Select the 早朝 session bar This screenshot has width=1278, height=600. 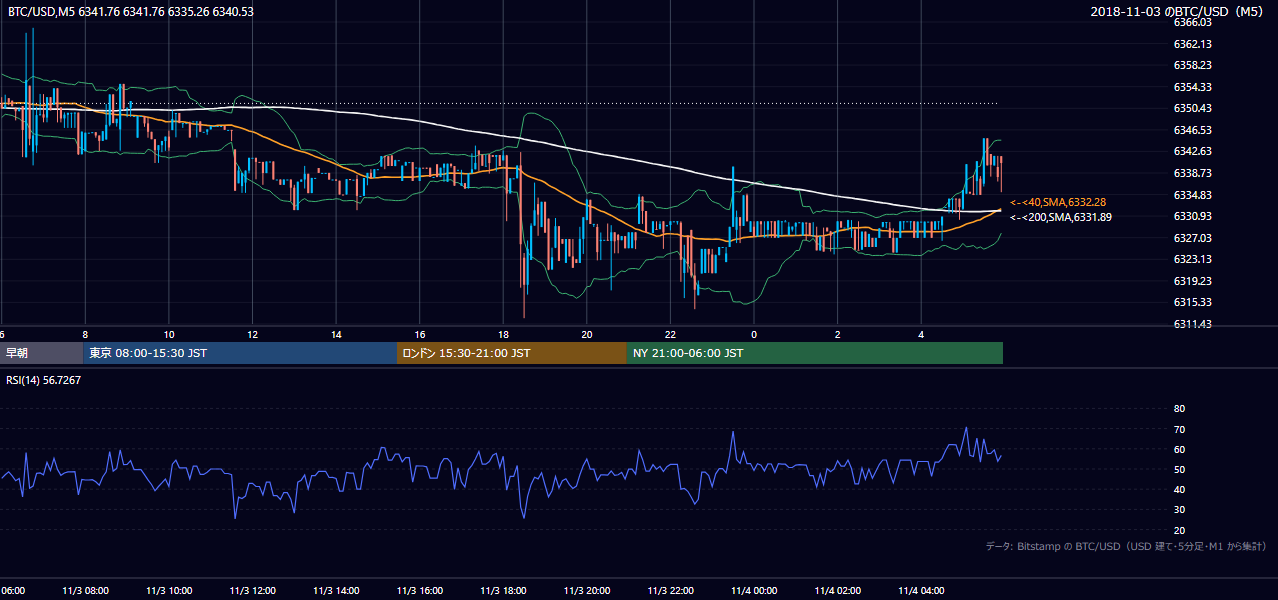coord(41,353)
